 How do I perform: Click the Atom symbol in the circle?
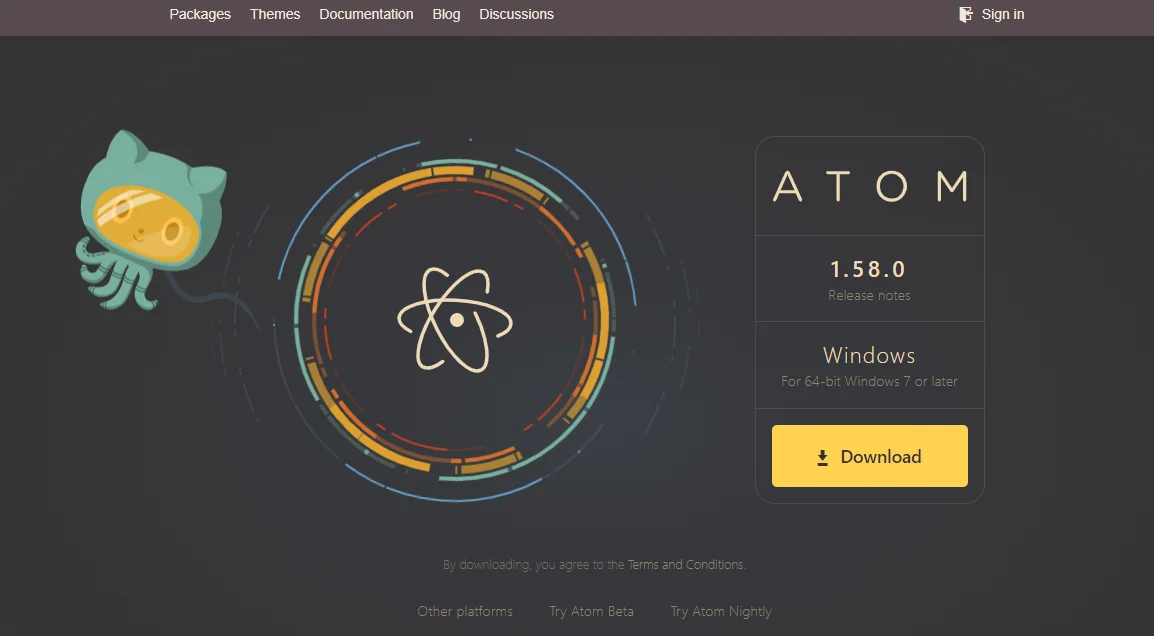click(455, 319)
